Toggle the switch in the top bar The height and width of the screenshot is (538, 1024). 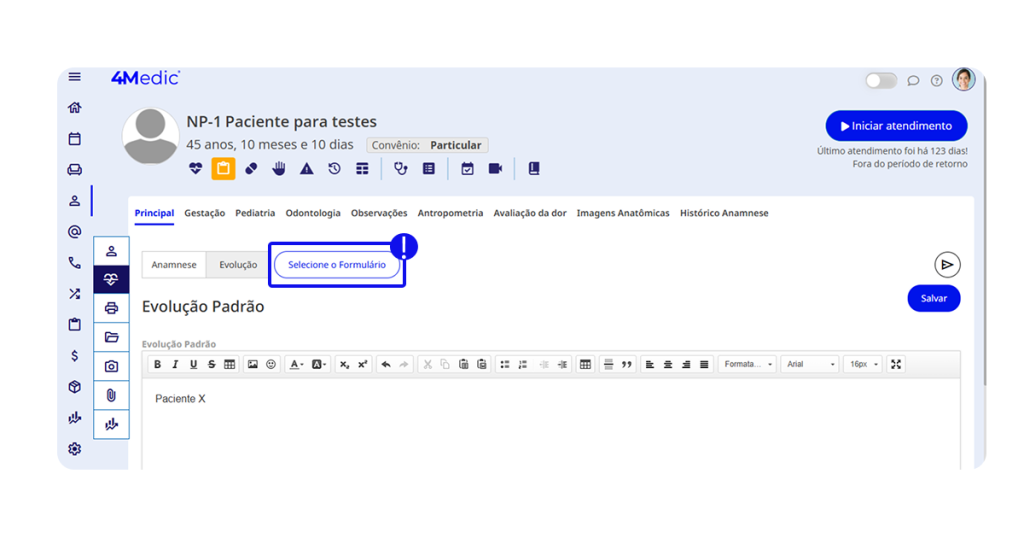[x=880, y=80]
